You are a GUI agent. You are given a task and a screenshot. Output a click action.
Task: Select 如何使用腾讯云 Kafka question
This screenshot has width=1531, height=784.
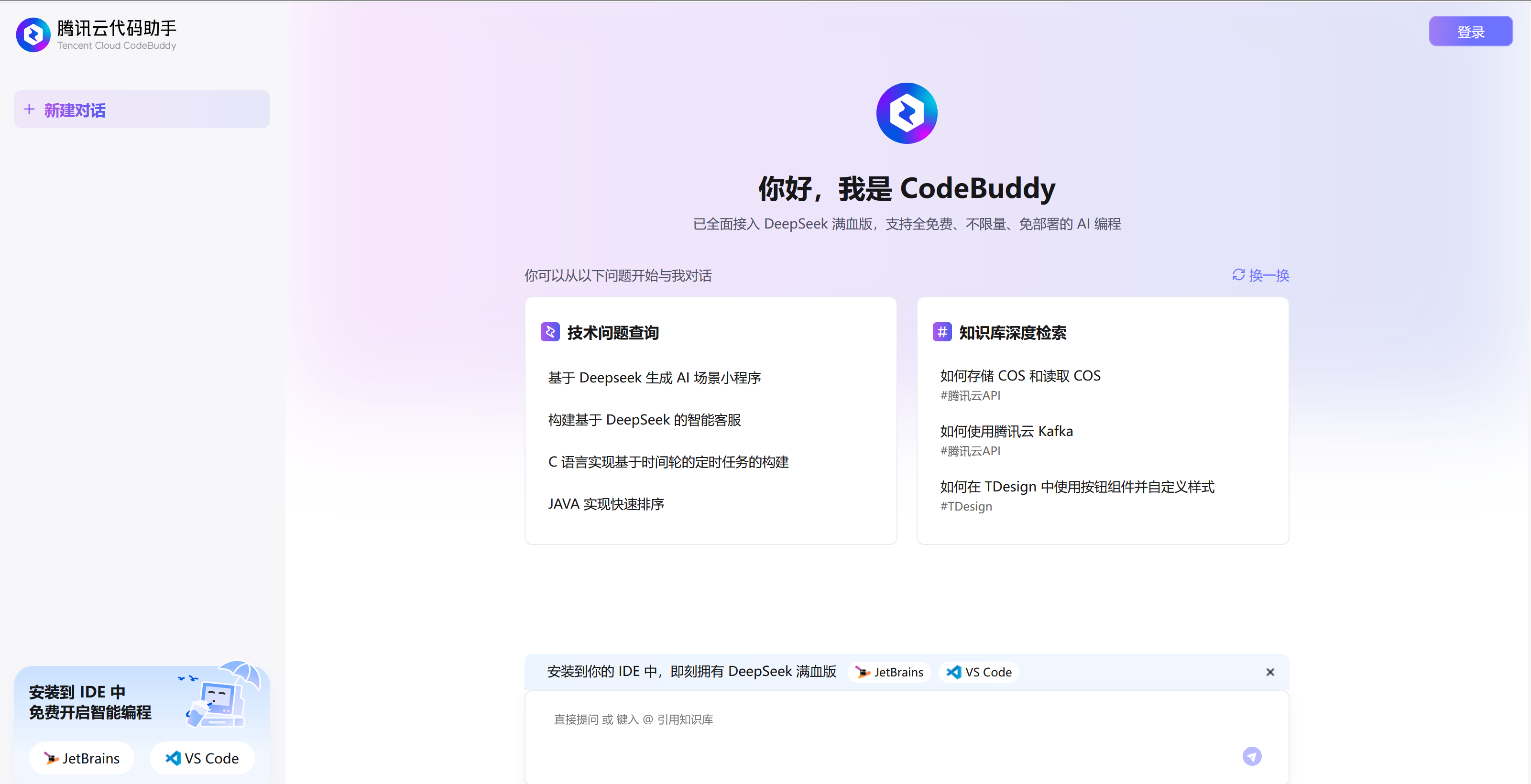pyautogui.click(x=1006, y=431)
